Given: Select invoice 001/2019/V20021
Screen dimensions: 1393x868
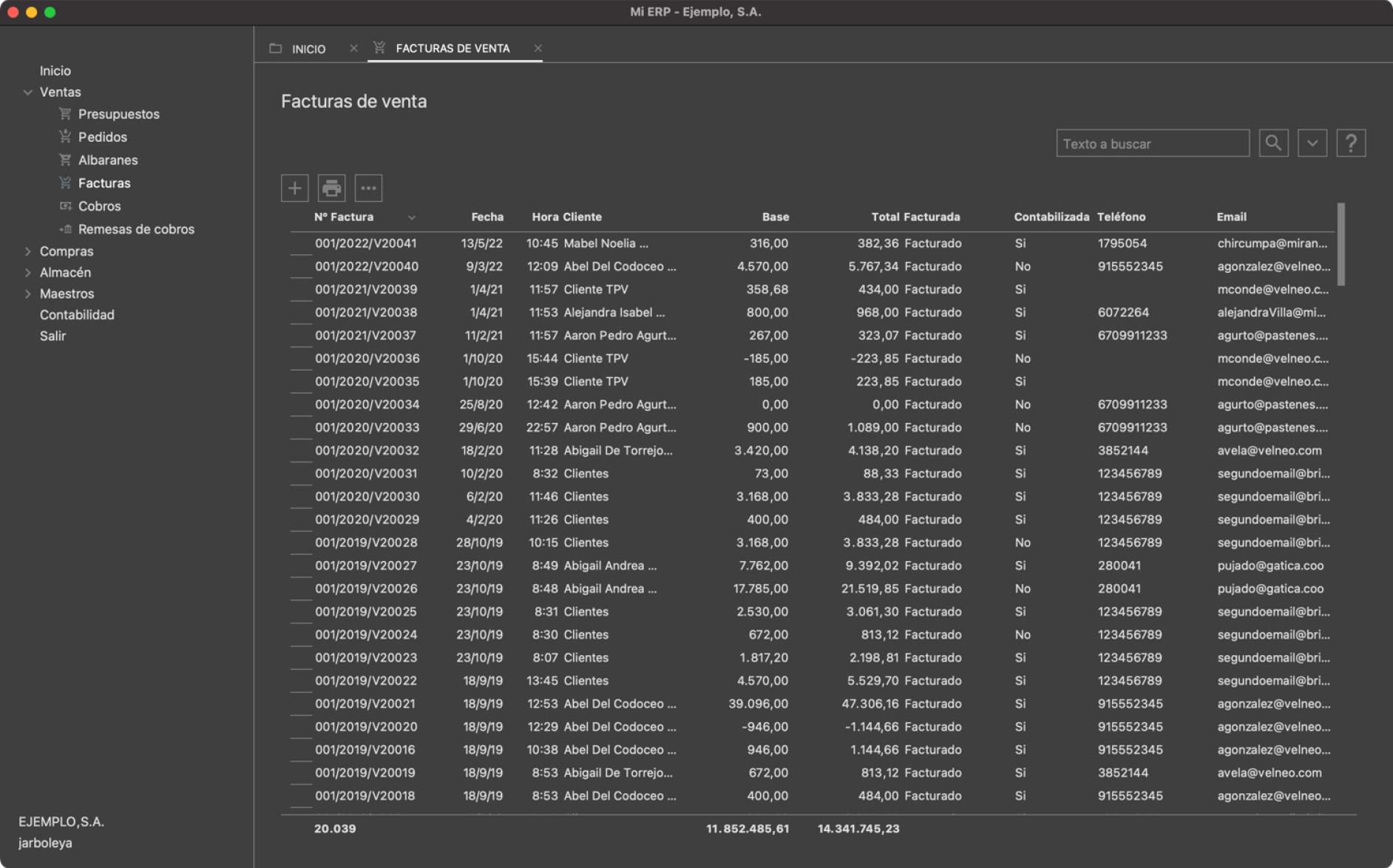Looking at the screenshot, I should (365, 704).
